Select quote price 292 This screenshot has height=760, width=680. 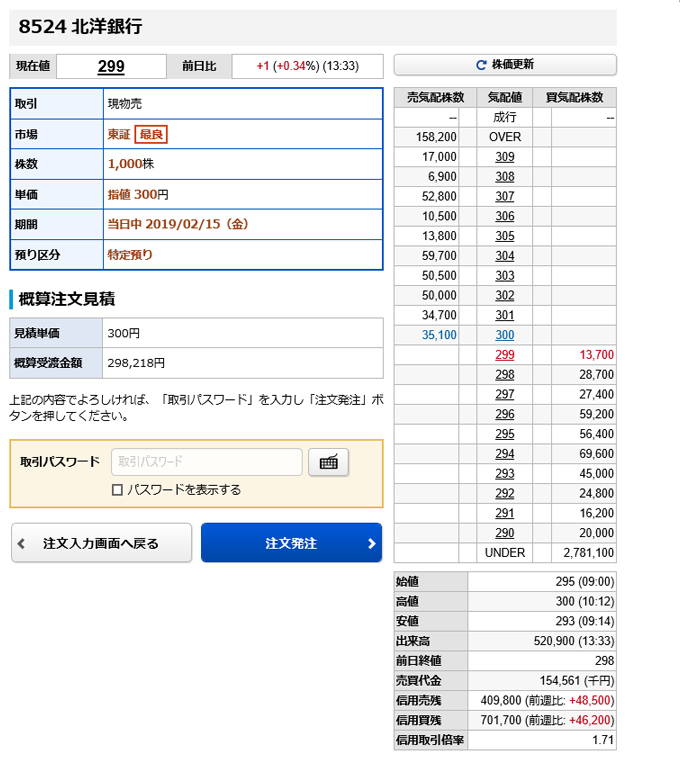point(505,493)
